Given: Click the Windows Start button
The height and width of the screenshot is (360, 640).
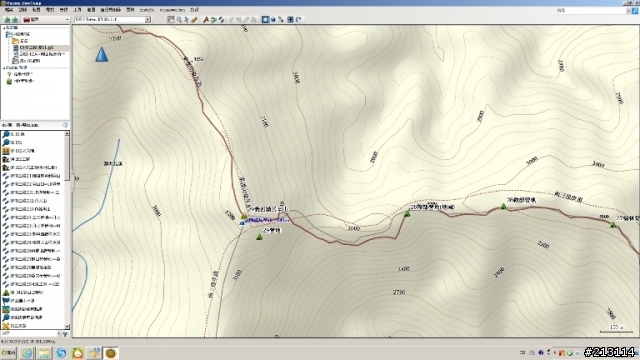Looking at the screenshot, I should 9,353.
